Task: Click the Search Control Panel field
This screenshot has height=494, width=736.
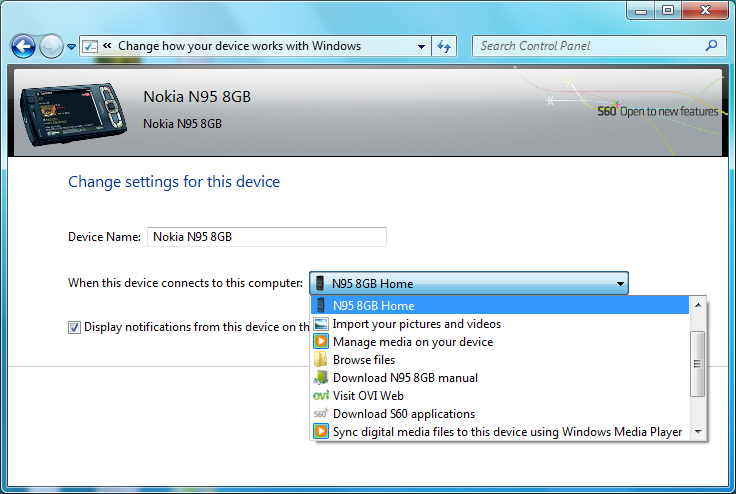Action: pos(599,46)
